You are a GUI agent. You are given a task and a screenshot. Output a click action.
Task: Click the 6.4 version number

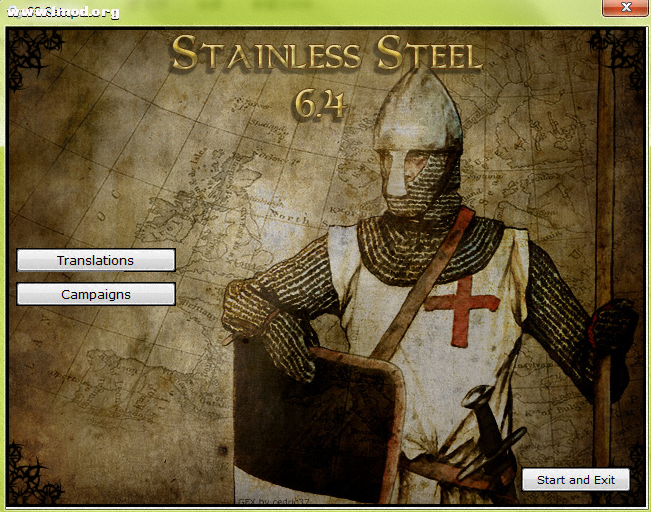point(320,102)
